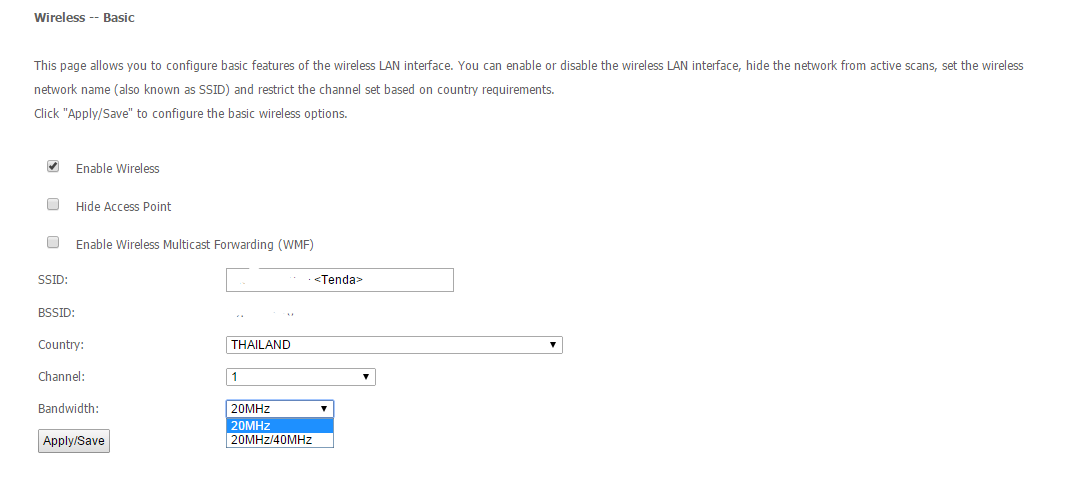Image resolution: width=1076 pixels, height=504 pixels.
Task: Open the Channel dropdown set to 1
Action: click(x=301, y=376)
